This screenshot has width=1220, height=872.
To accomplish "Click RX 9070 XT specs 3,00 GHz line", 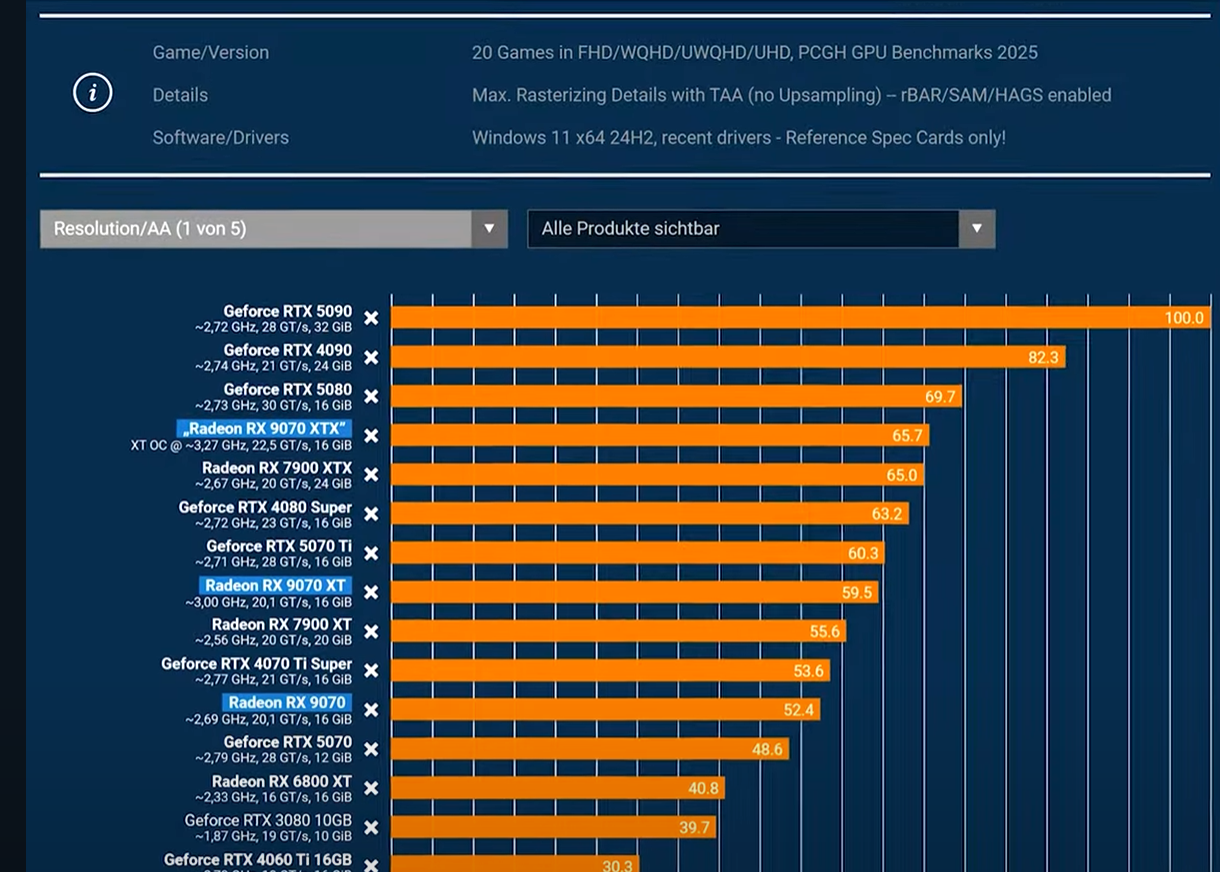I will tap(269, 602).
